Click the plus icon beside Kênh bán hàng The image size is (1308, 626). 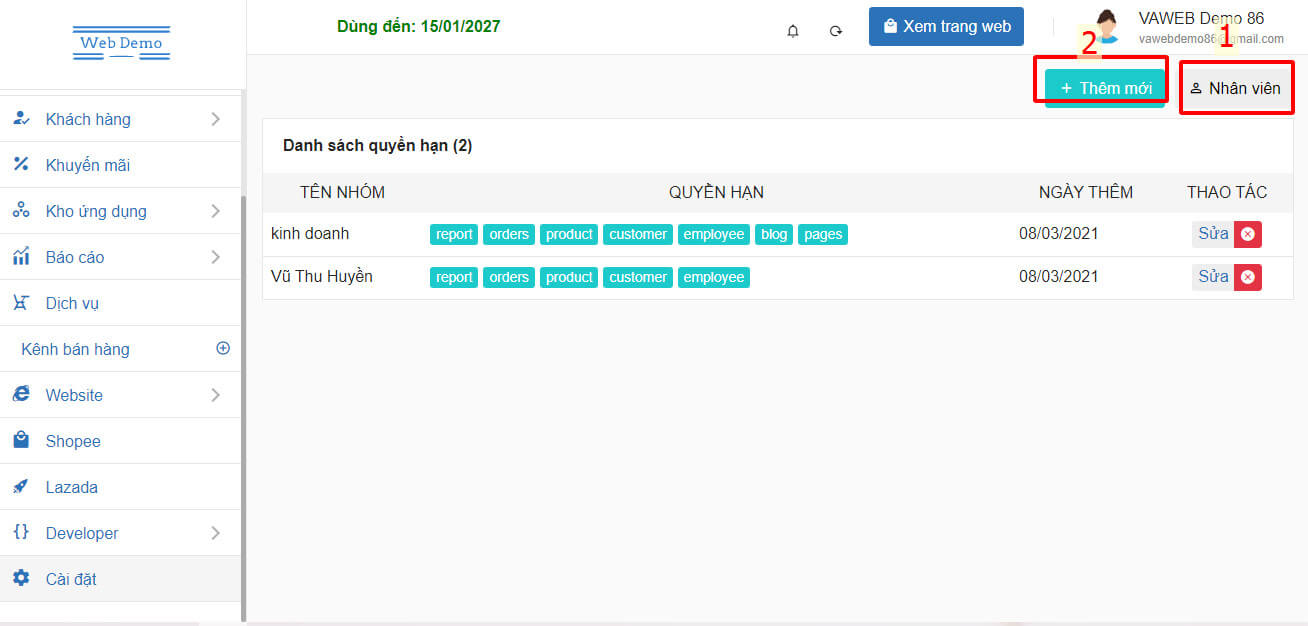tap(223, 349)
